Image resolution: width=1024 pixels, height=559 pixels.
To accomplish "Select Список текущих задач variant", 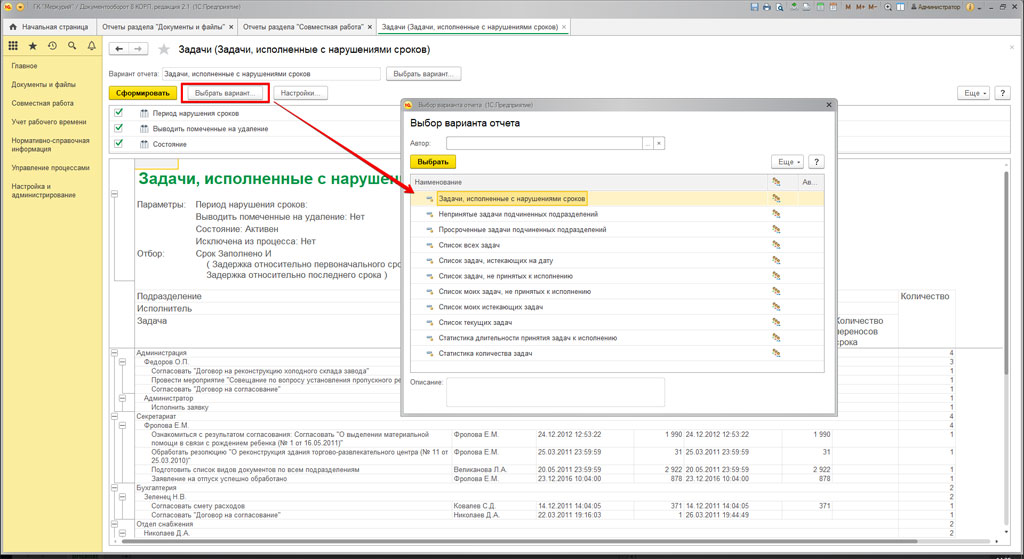I will click(475, 323).
